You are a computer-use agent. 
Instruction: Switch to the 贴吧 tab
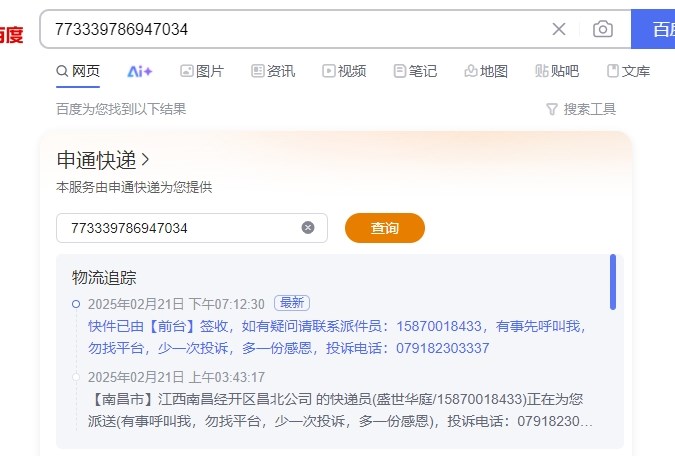pos(557,71)
